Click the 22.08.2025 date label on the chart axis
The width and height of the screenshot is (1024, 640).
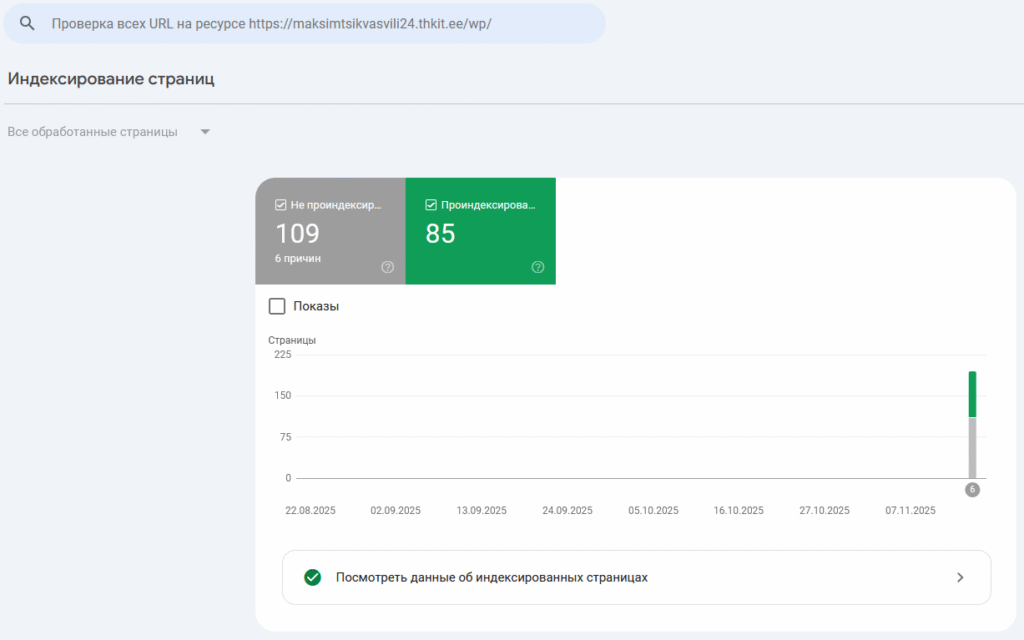310,510
